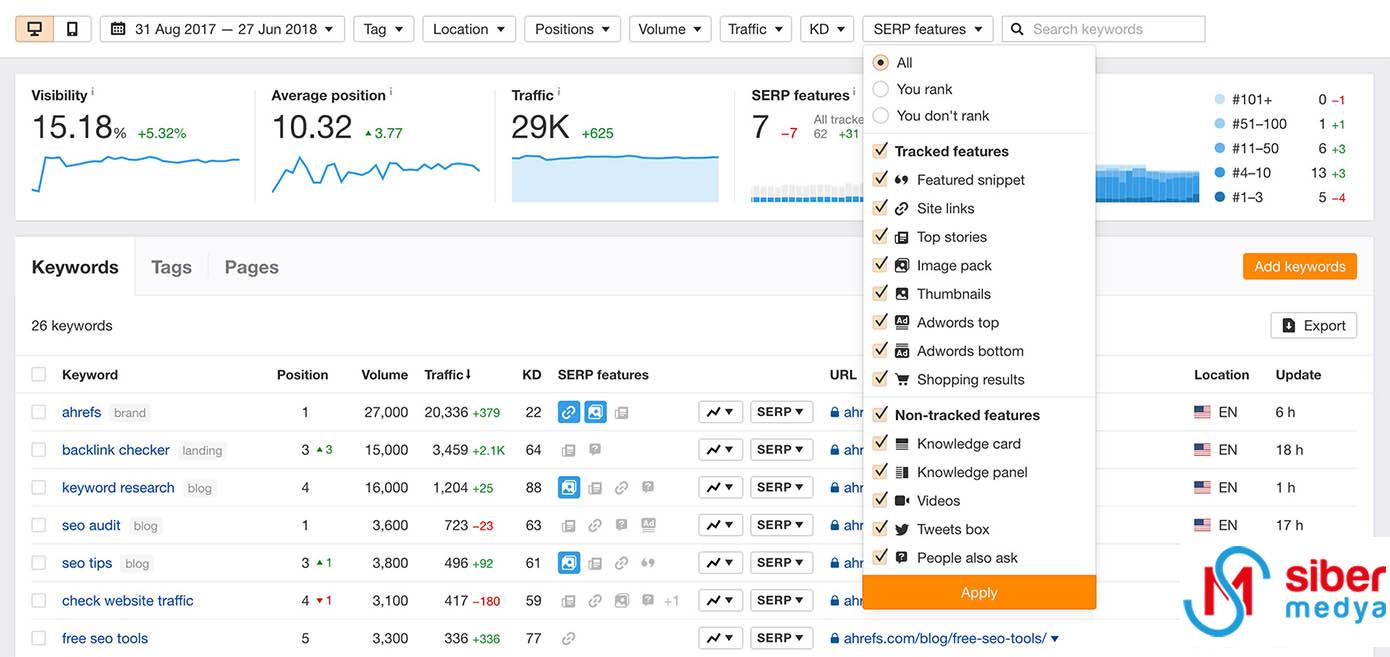This screenshot has width=1390, height=657.
Task: Focus the Search keywords field
Action: pyautogui.click(x=1103, y=29)
